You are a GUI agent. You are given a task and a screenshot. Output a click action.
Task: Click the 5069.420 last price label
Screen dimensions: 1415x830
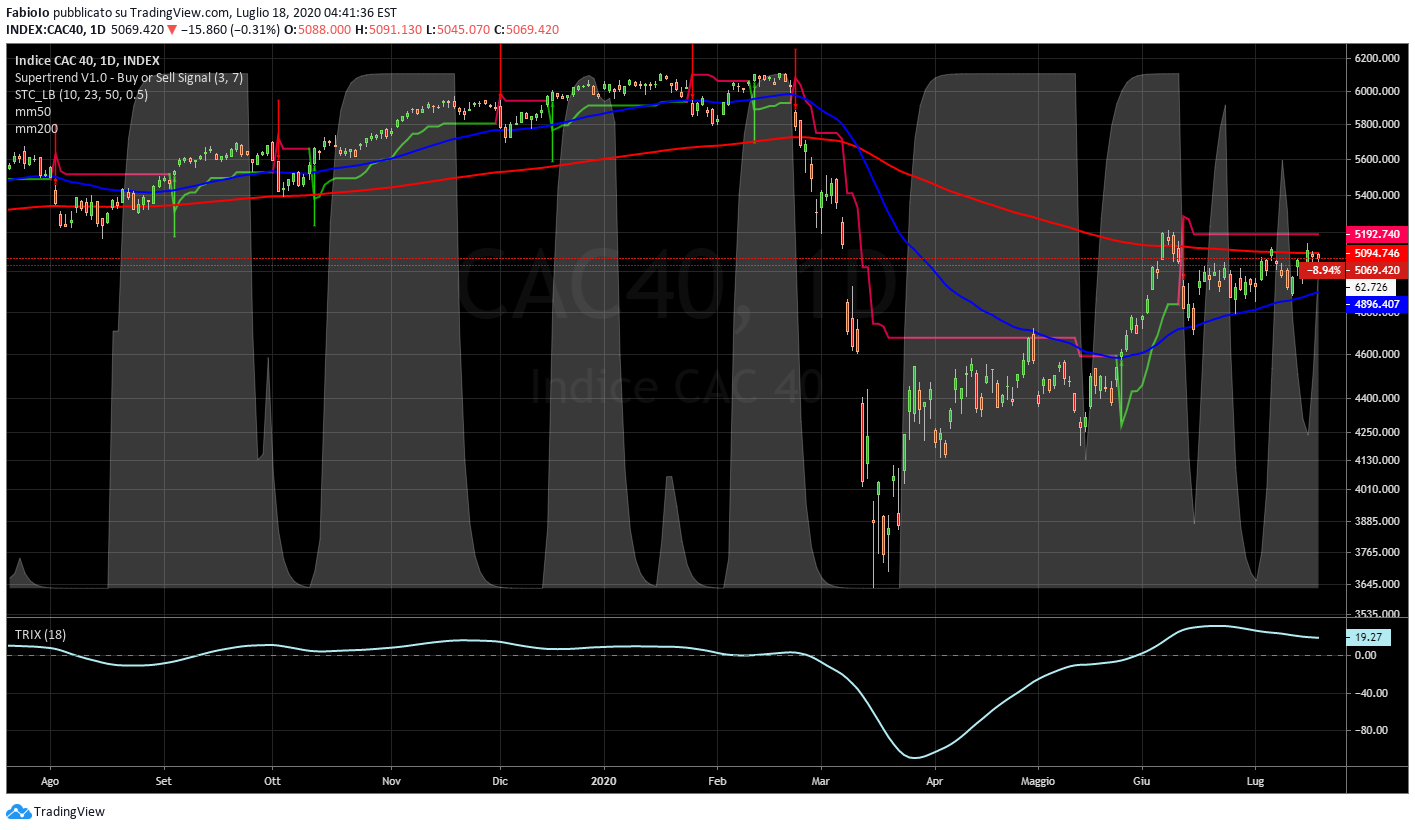1377,270
